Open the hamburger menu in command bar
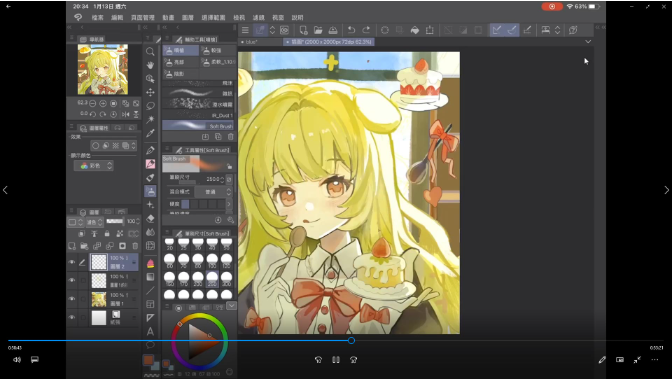The width and height of the screenshot is (672, 379). tap(245, 30)
